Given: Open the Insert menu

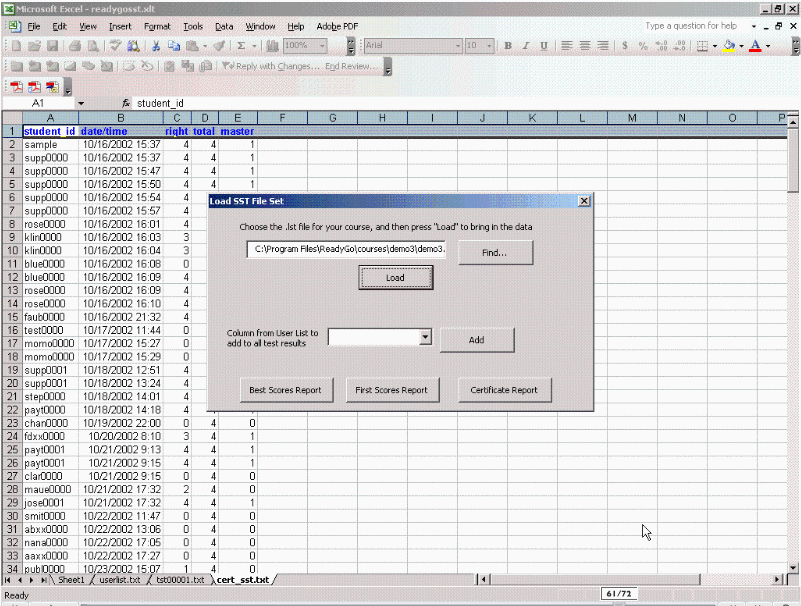Looking at the screenshot, I should pos(120,27).
